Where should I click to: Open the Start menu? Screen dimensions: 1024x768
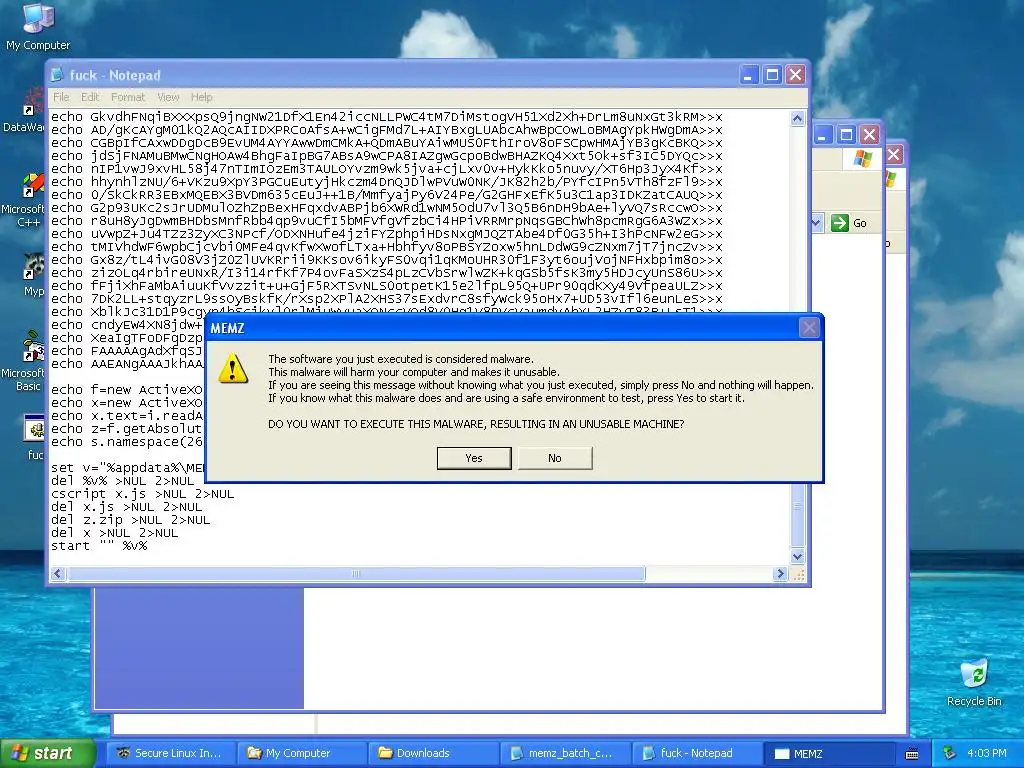tap(47, 753)
